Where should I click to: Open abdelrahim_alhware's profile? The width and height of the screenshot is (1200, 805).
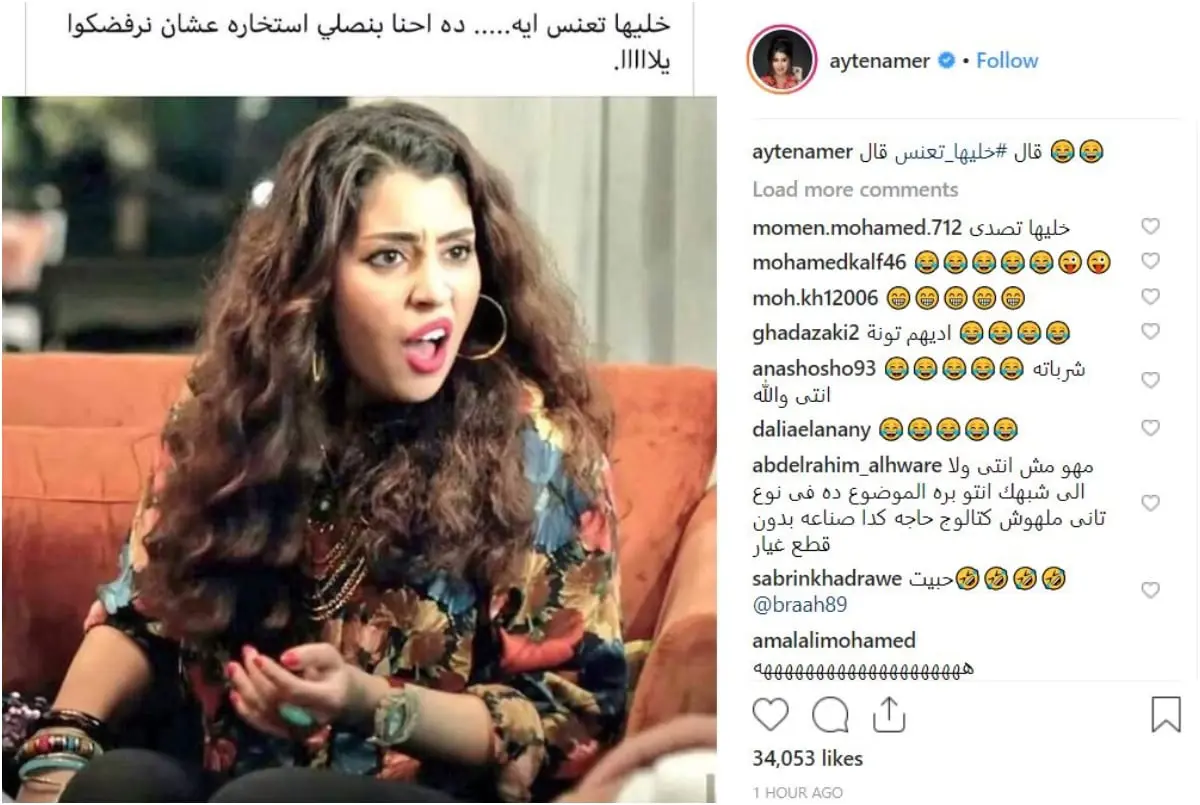point(846,465)
